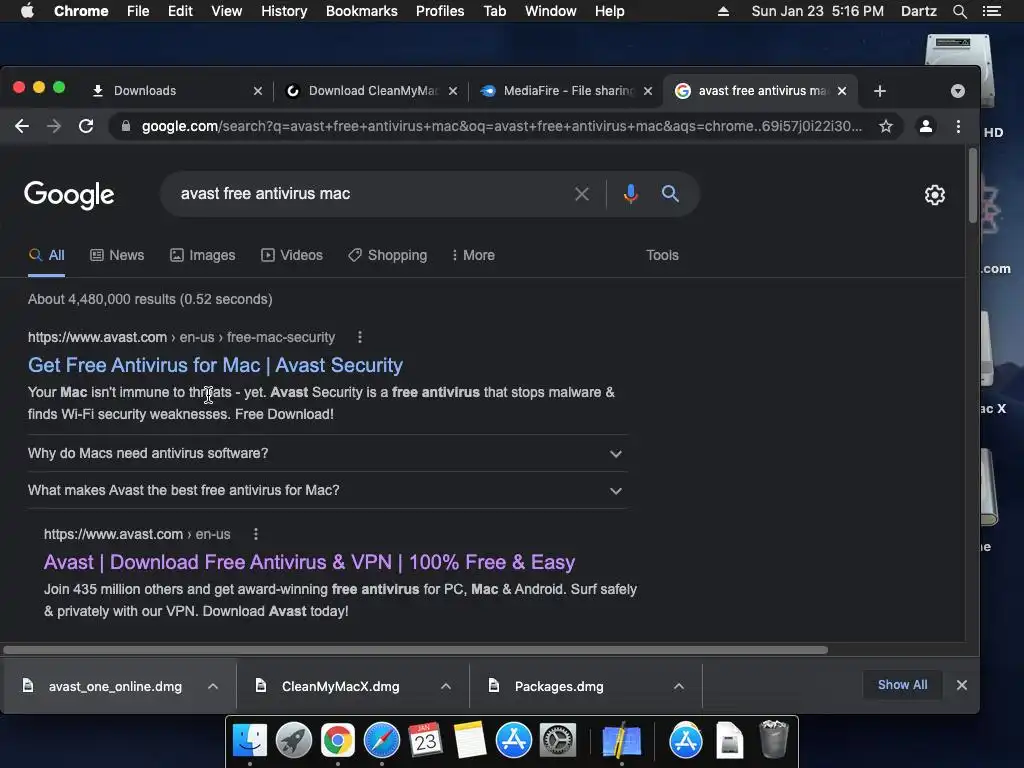Click the Google logo
Screen dimensions: 1024x768
(69, 195)
